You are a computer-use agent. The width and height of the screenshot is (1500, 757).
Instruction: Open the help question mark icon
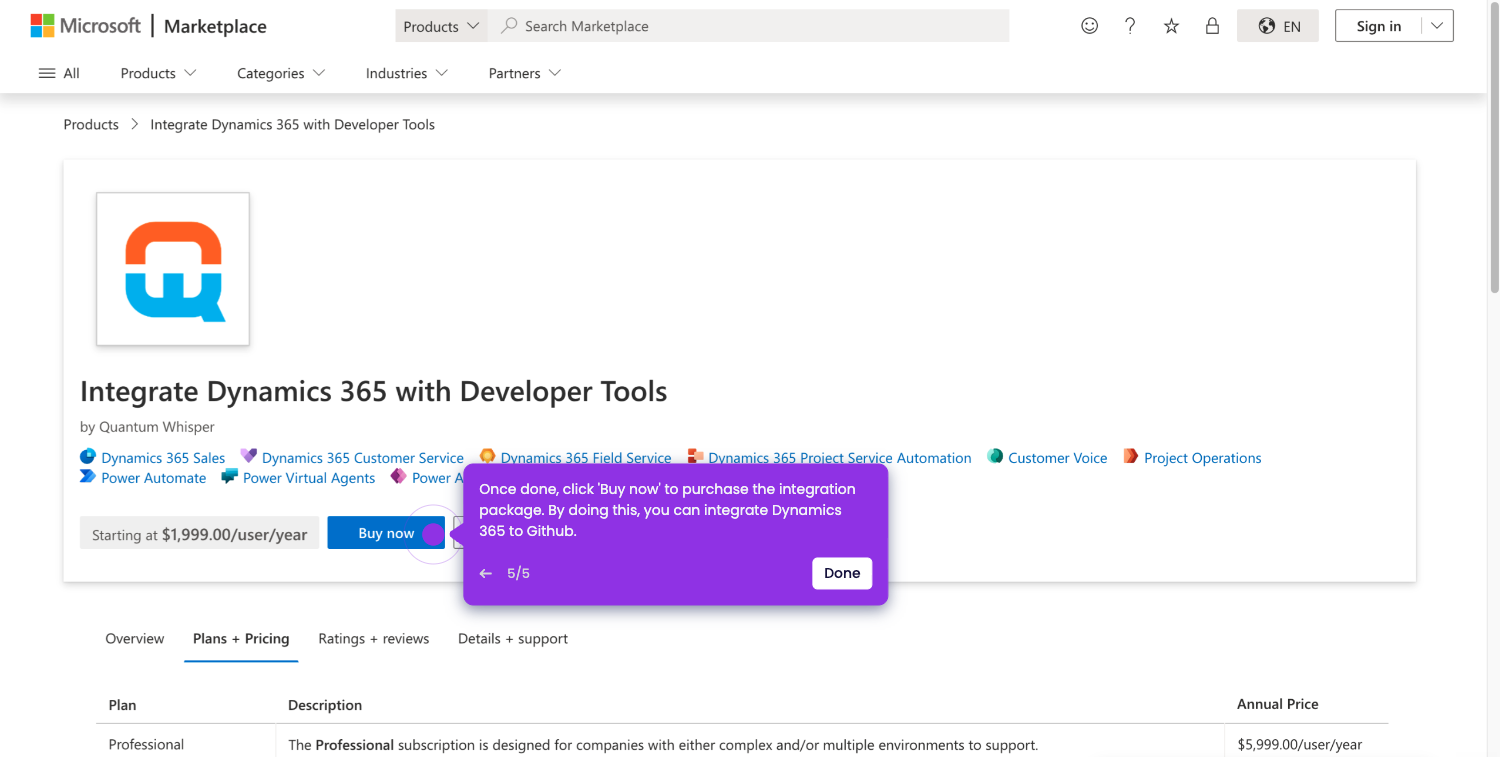tap(1130, 26)
